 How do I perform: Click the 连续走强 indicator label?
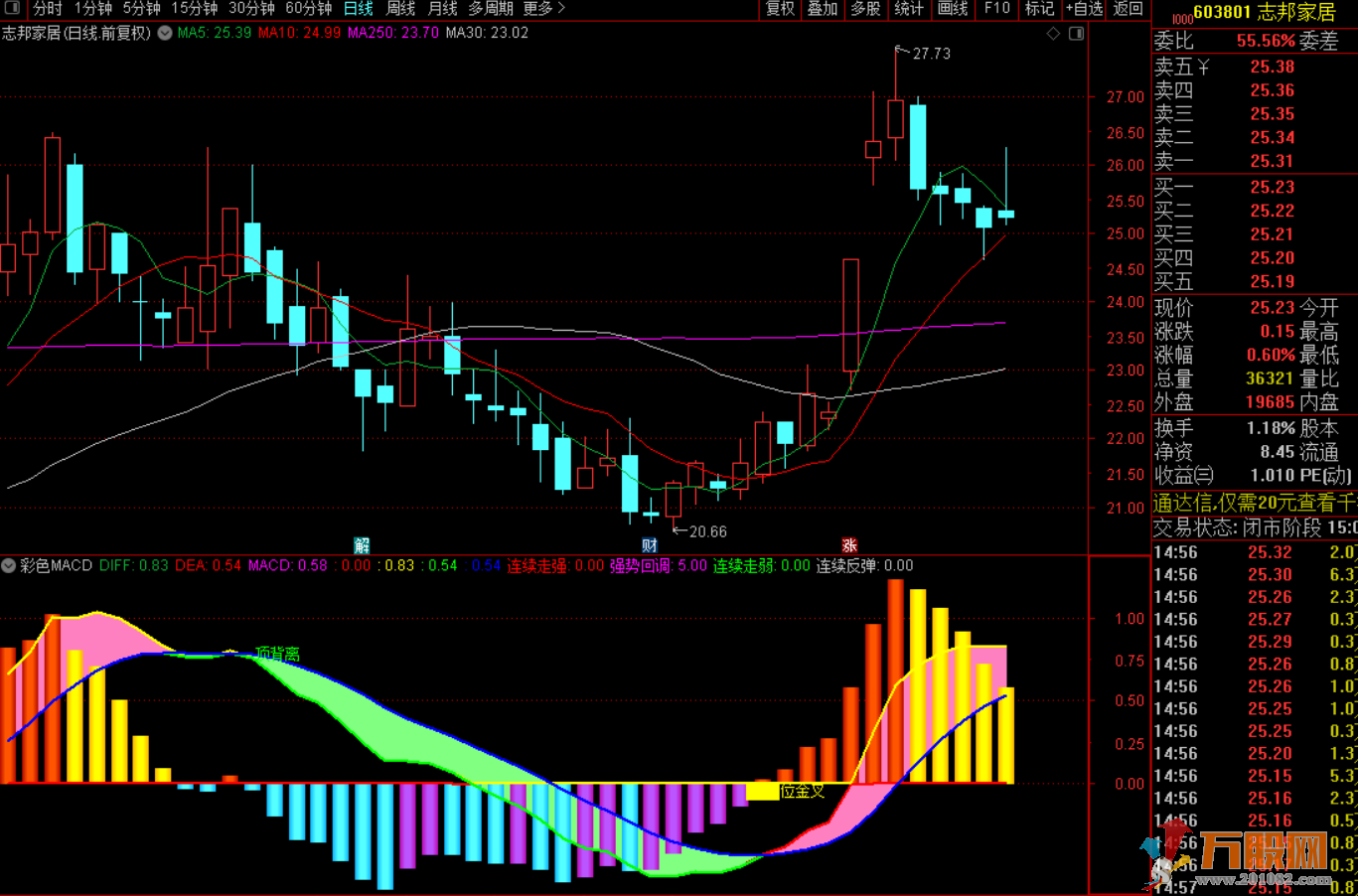click(x=555, y=565)
